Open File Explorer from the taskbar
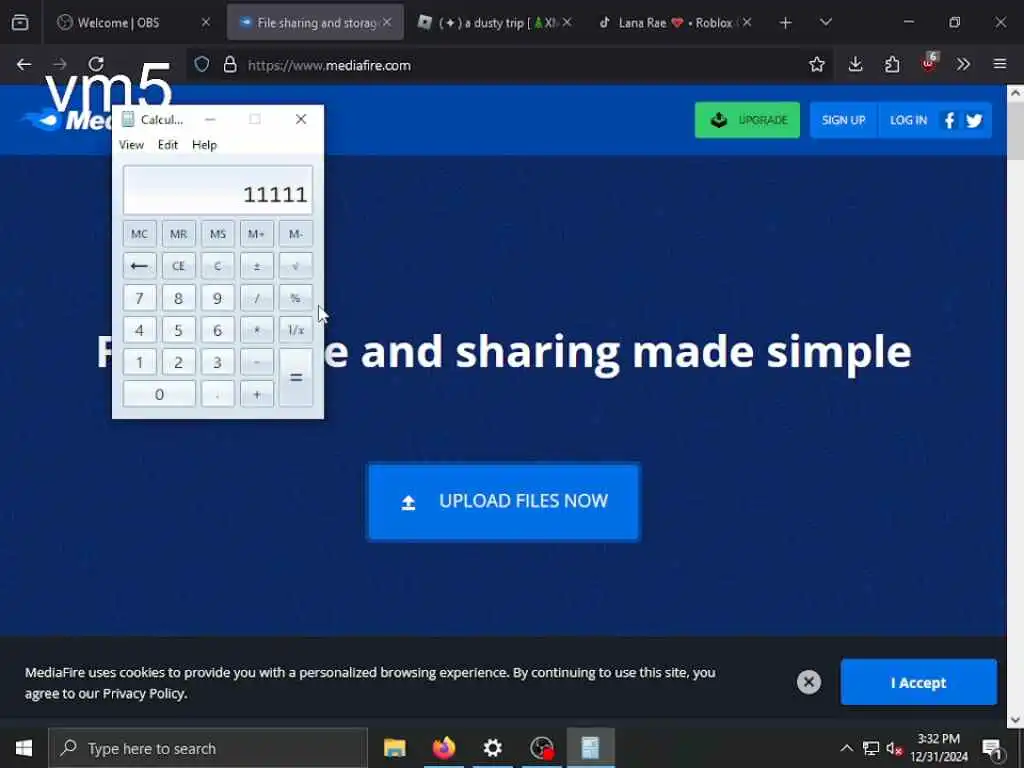 coord(394,748)
